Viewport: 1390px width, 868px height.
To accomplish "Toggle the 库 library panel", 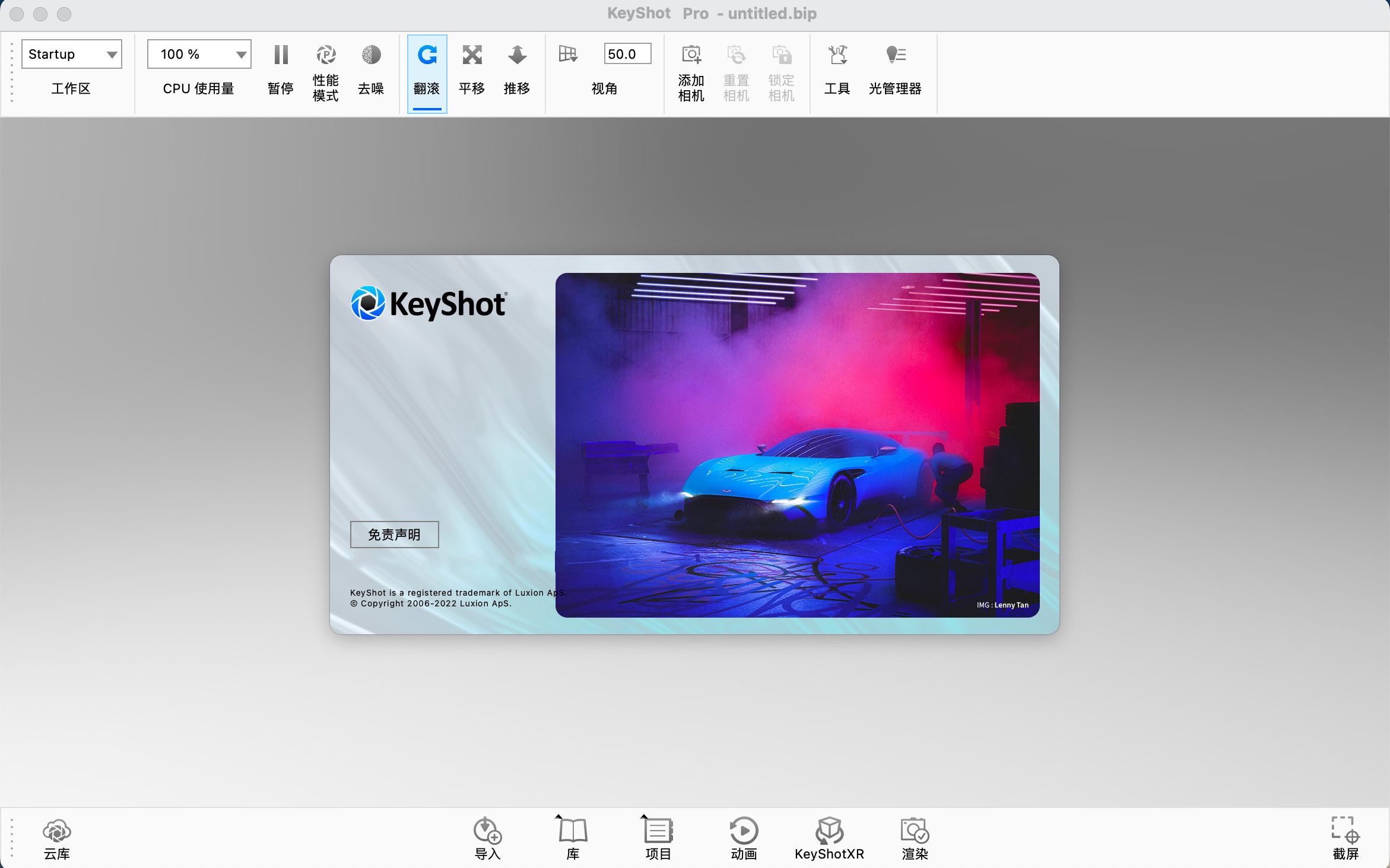I will [573, 839].
